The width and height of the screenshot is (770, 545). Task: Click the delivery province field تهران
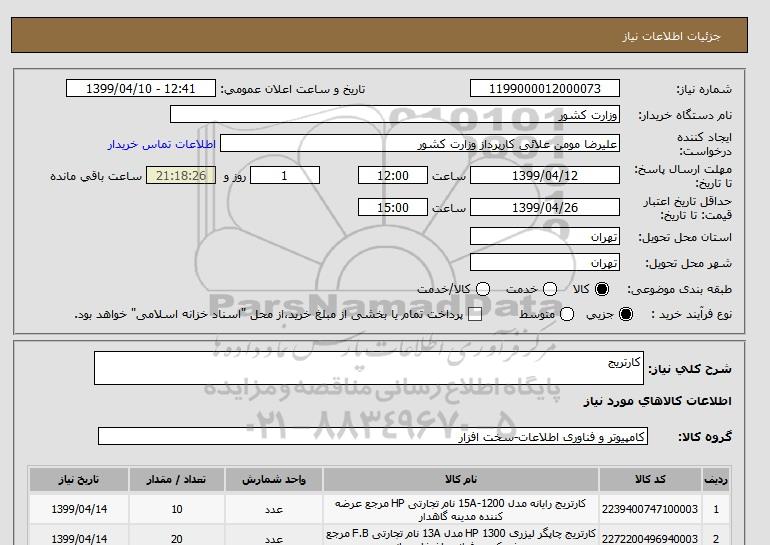point(545,237)
